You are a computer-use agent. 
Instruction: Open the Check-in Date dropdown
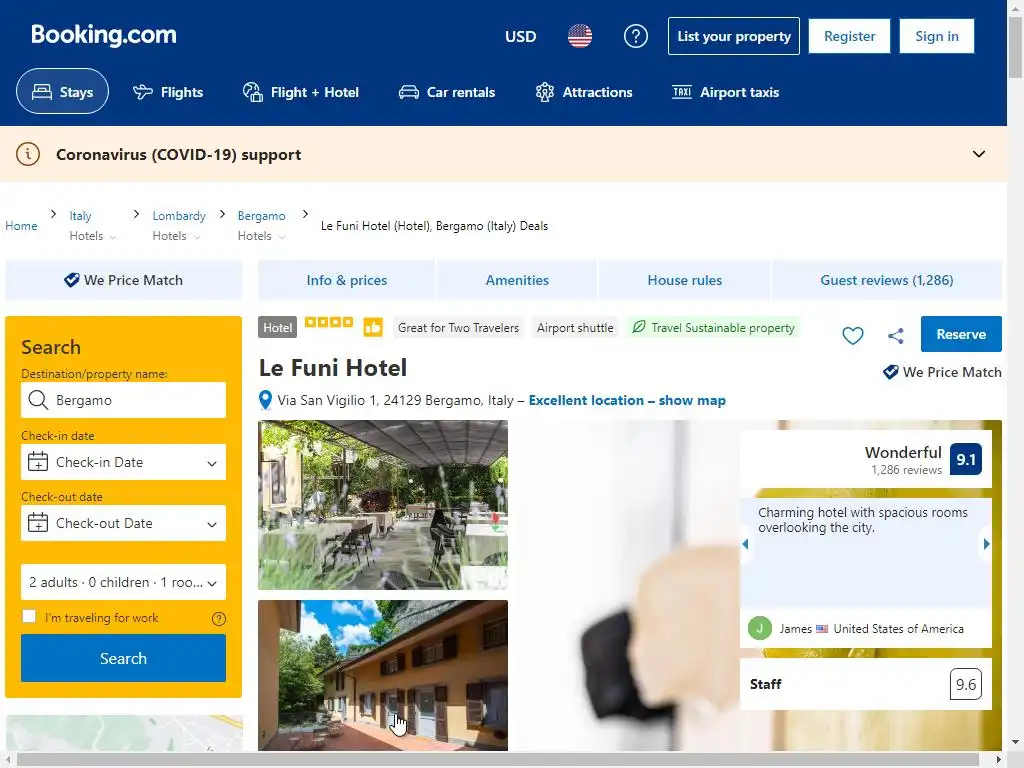pyautogui.click(x=123, y=462)
